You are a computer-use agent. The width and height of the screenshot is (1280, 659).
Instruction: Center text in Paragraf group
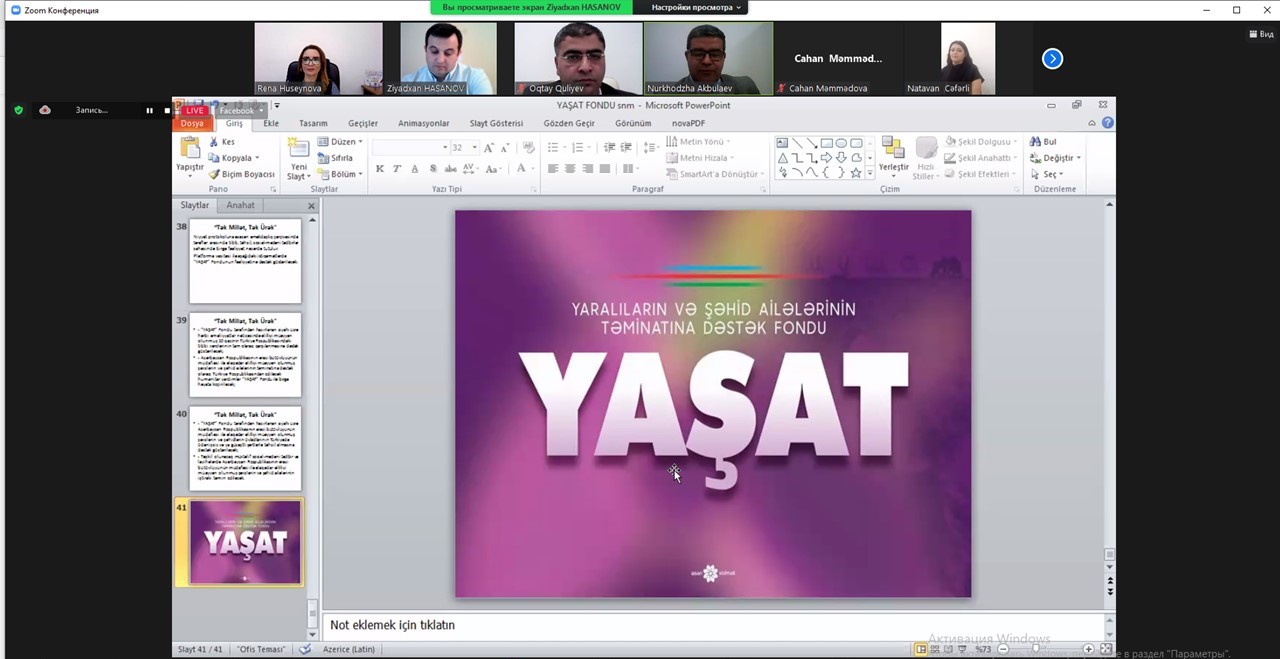[570, 169]
